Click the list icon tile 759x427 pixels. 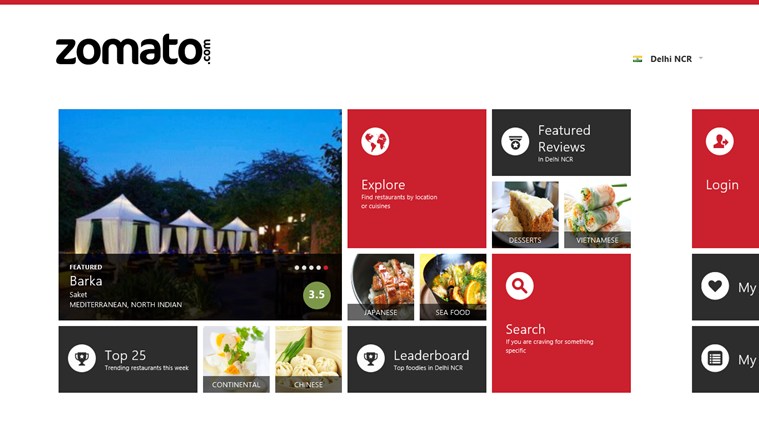pyautogui.click(x=726, y=359)
